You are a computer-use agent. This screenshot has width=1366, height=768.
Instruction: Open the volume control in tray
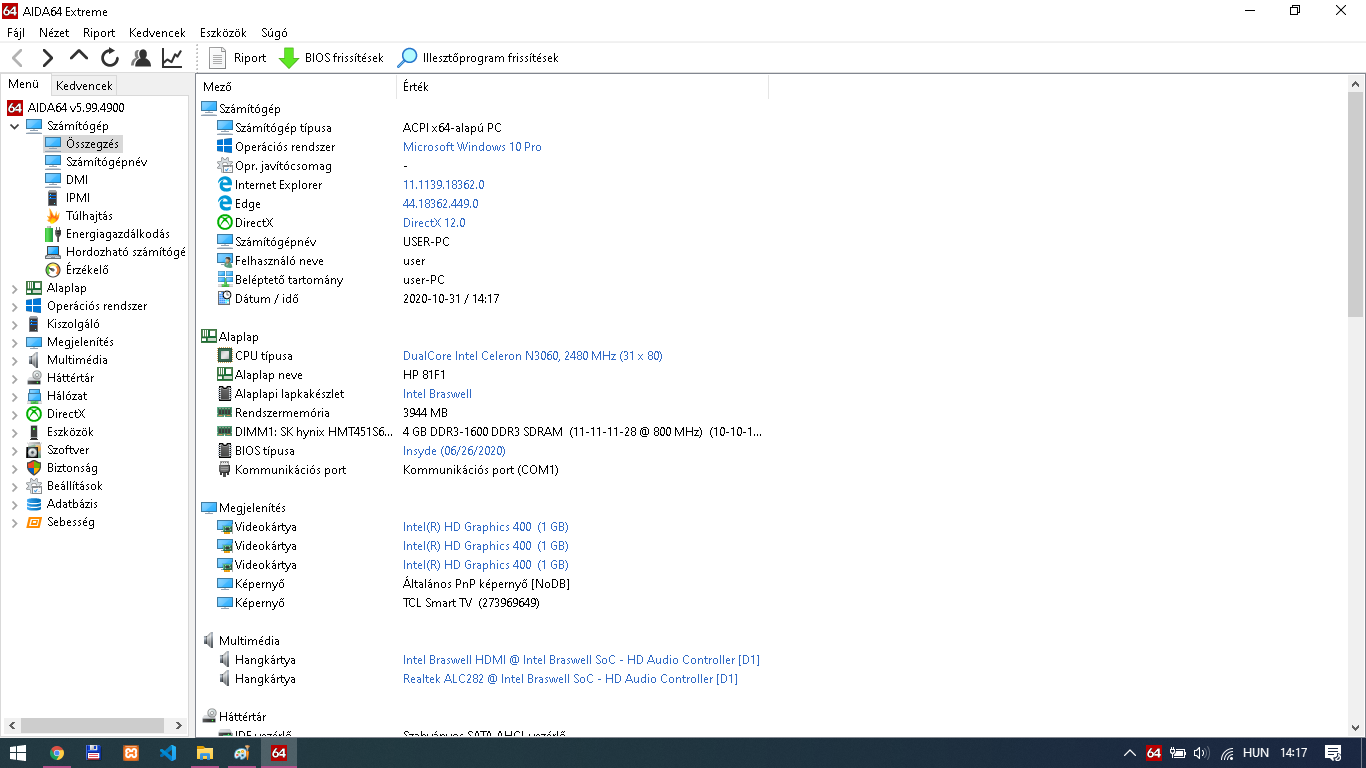tap(1202, 753)
